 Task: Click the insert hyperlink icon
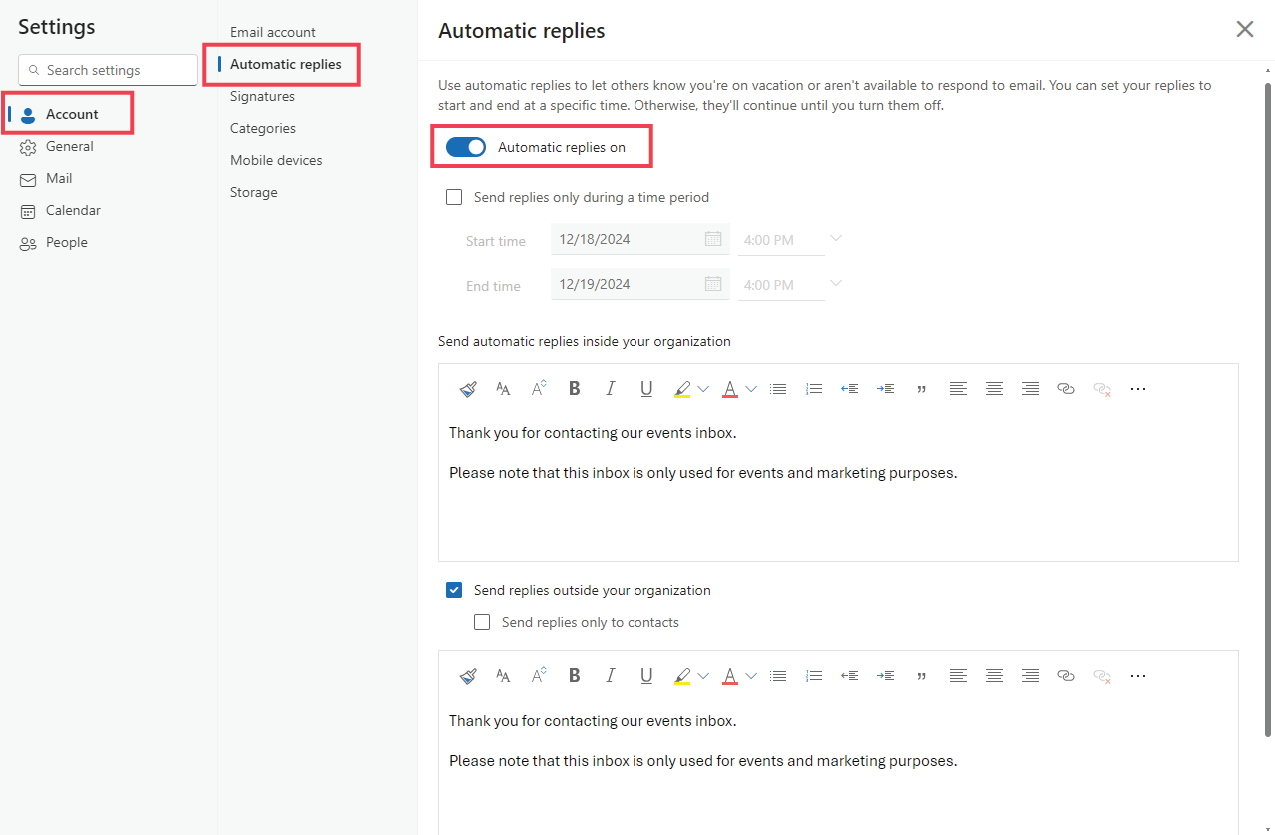(1065, 388)
